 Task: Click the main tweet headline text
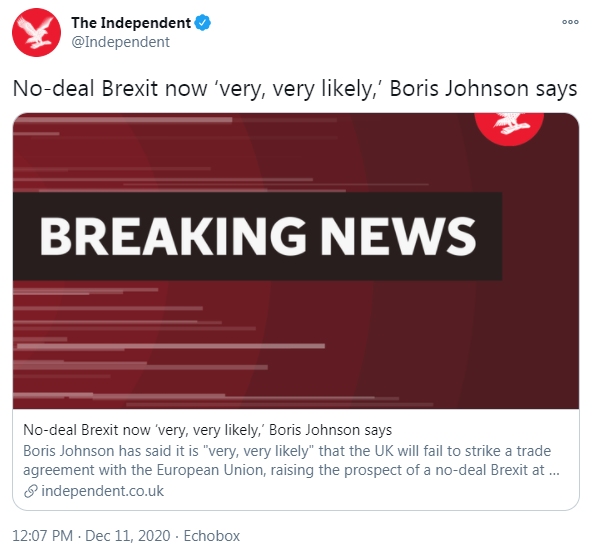pyautogui.click(x=295, y=89)
